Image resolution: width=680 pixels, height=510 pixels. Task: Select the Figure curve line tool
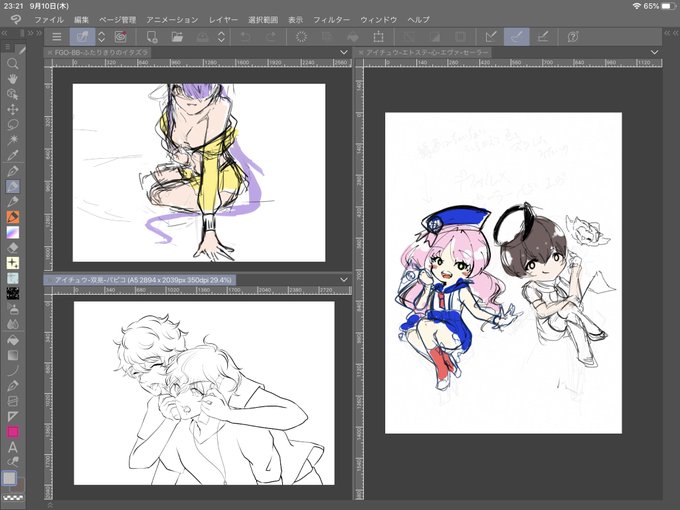point(13,371)
